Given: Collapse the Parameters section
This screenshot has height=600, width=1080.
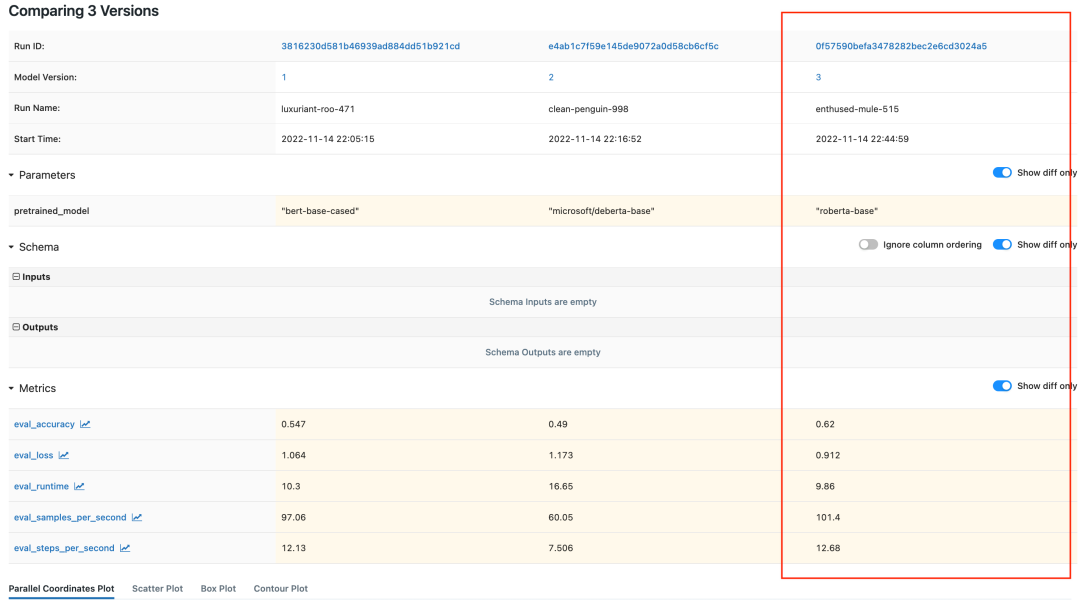Looking at the screenshot, I should (x=12, y=175).
